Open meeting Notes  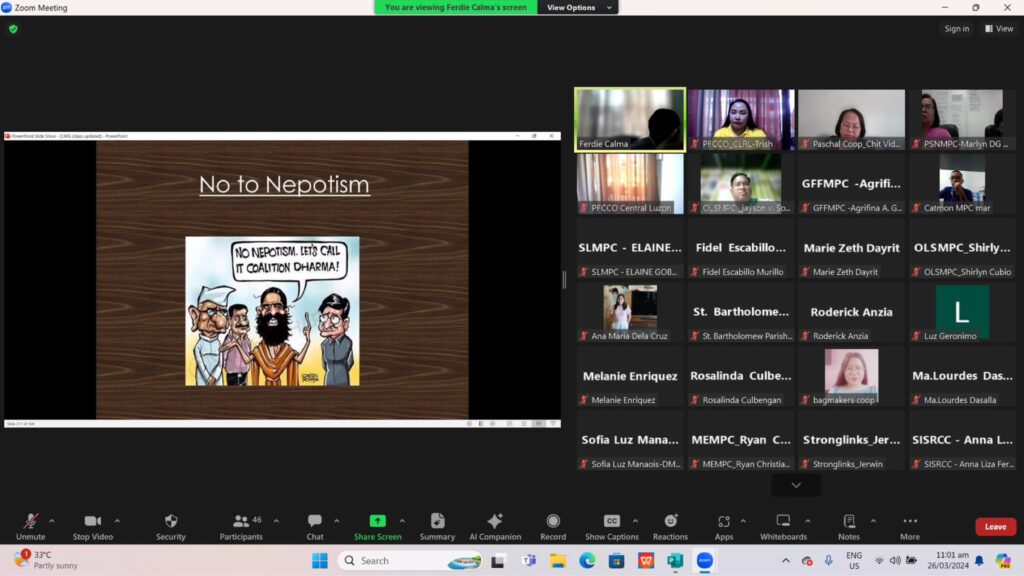849,526
